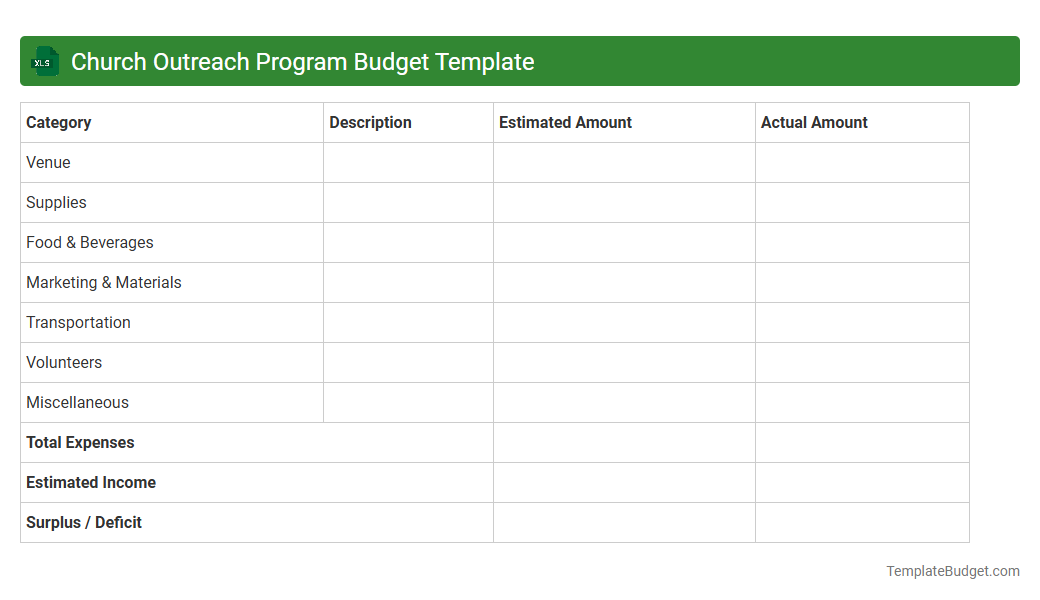
Task: Select the Transportation category
Action: pos(78,322)
